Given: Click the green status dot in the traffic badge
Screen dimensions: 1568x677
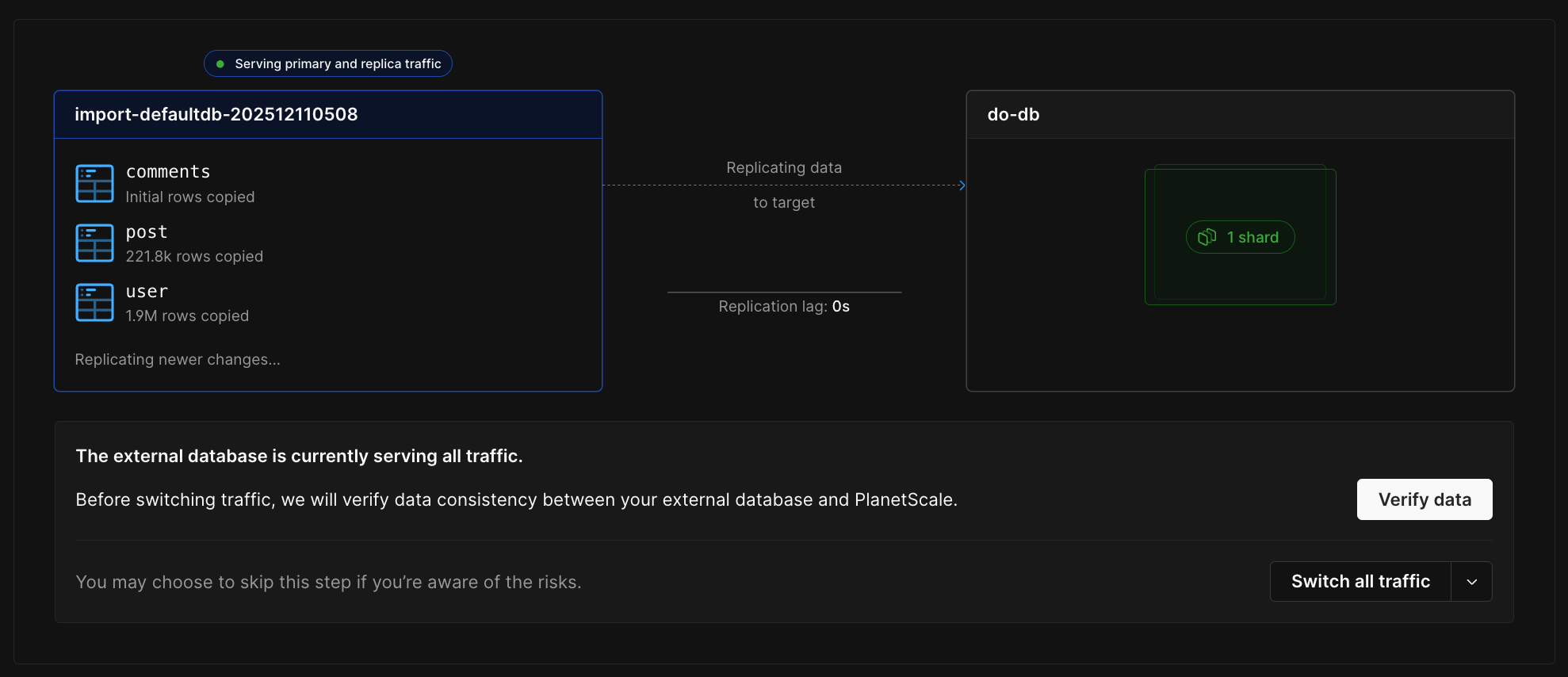Looking at the screenshot, I should point(220,64).
